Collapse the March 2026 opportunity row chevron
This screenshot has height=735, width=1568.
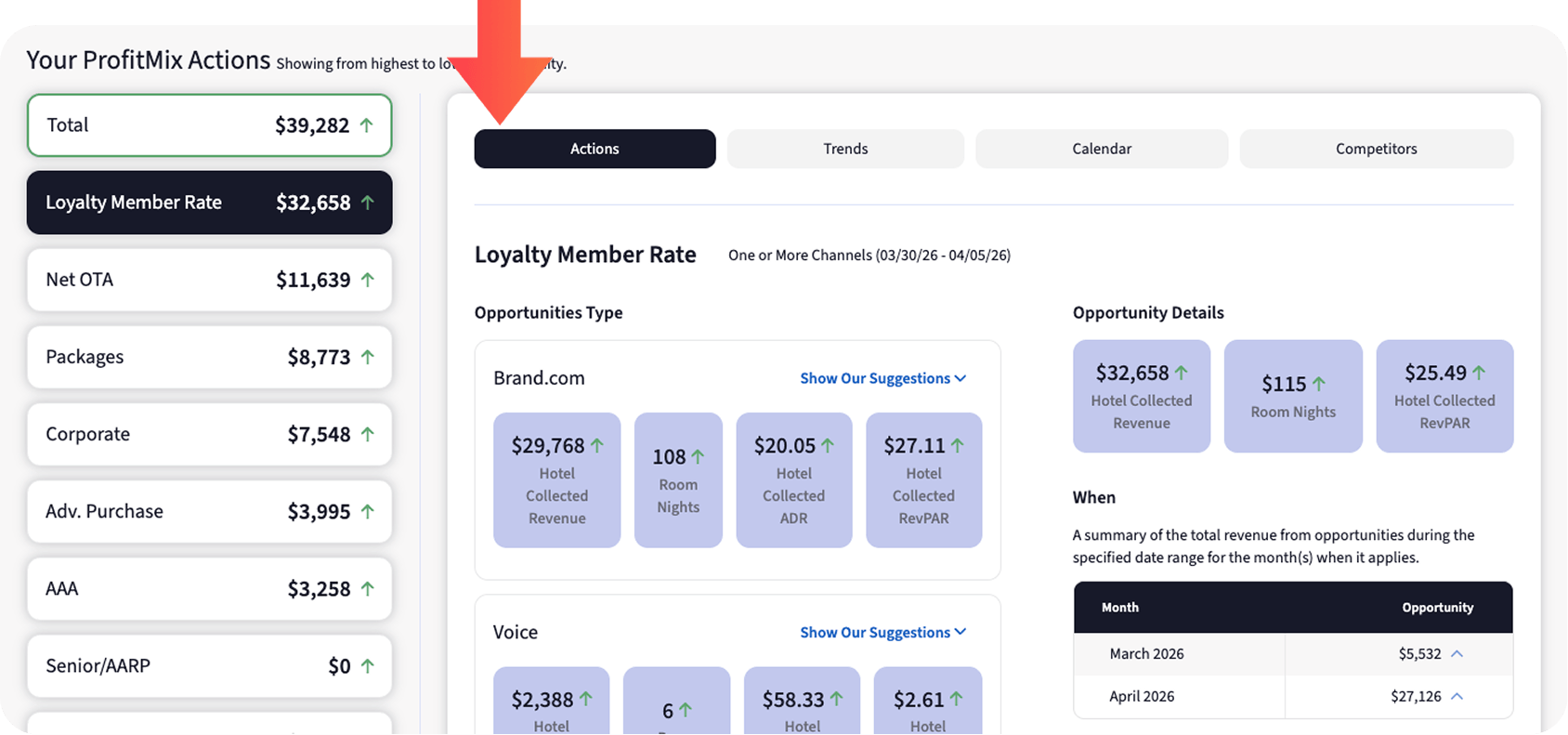pos(1457,654)
